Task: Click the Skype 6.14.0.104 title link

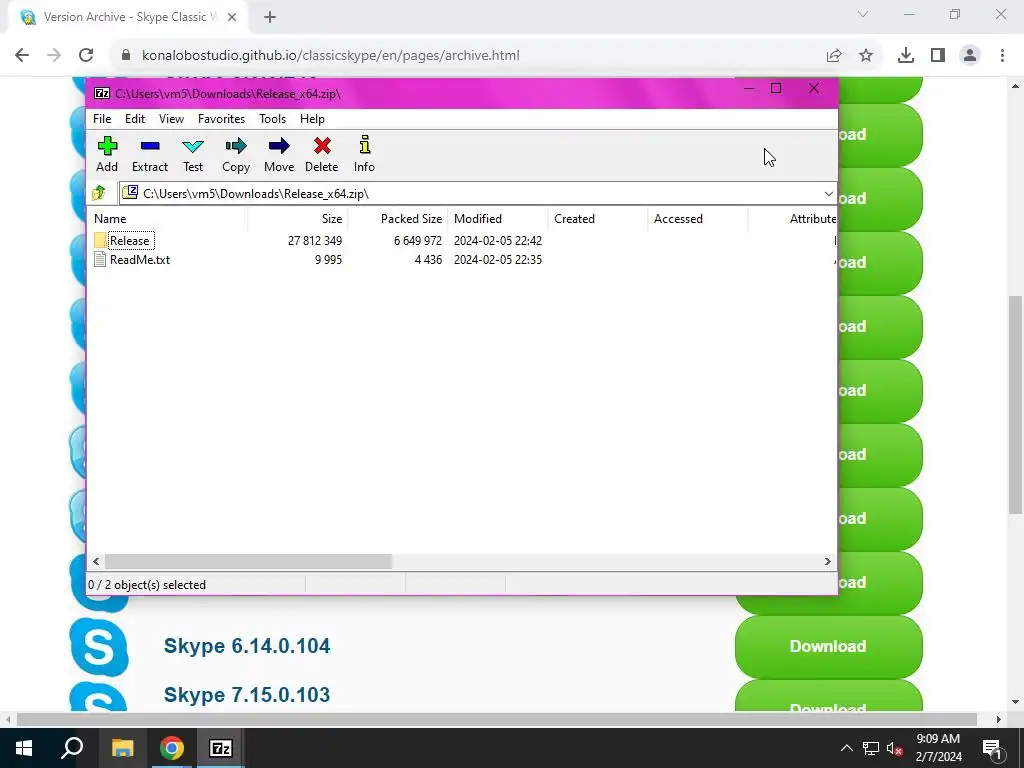Action: pos(247,646)
